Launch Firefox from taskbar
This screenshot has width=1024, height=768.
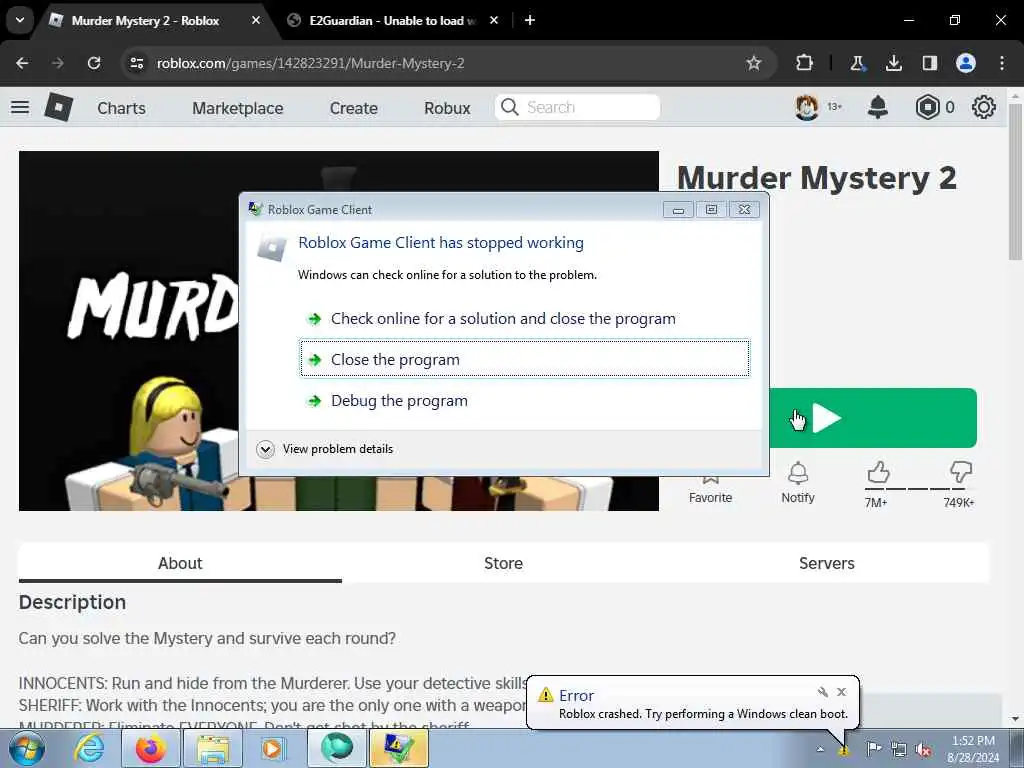click(151, 748)
